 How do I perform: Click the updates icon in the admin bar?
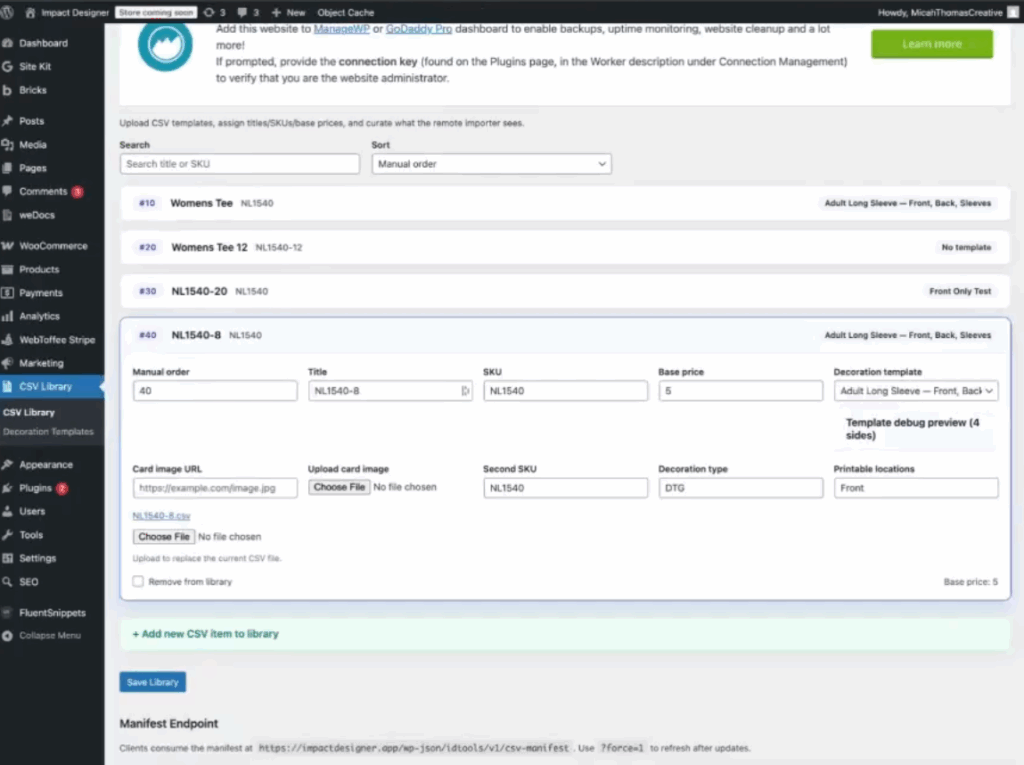208,12
